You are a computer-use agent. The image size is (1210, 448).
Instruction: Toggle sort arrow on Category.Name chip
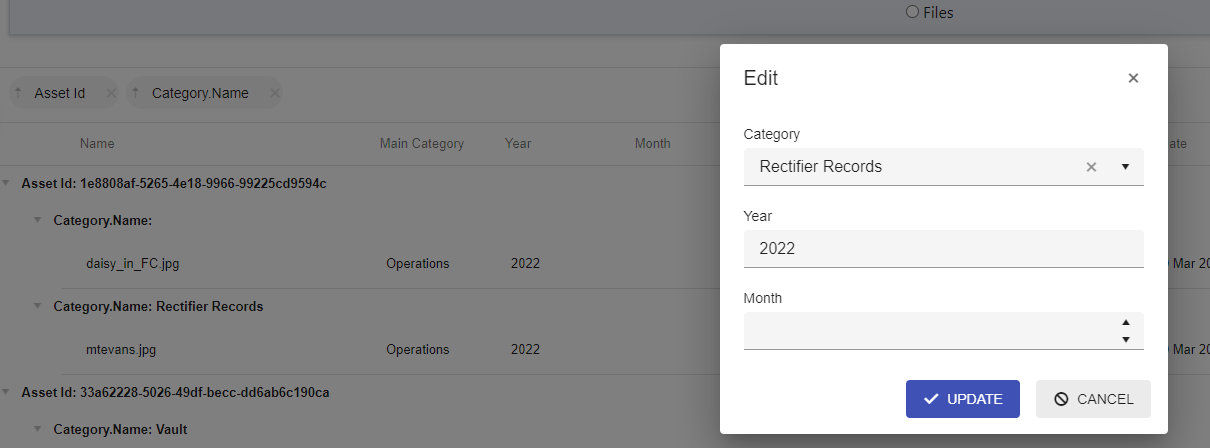click(x=136, y=93)
